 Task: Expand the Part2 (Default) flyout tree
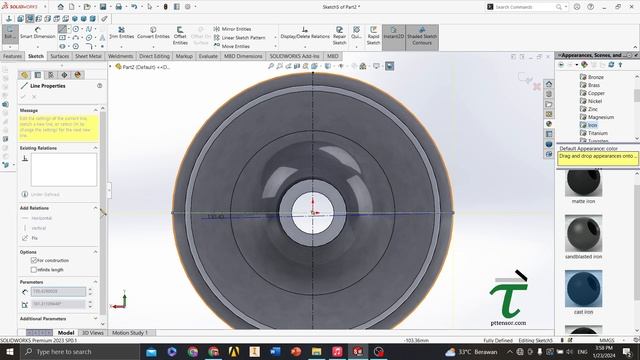coord(110,66)
